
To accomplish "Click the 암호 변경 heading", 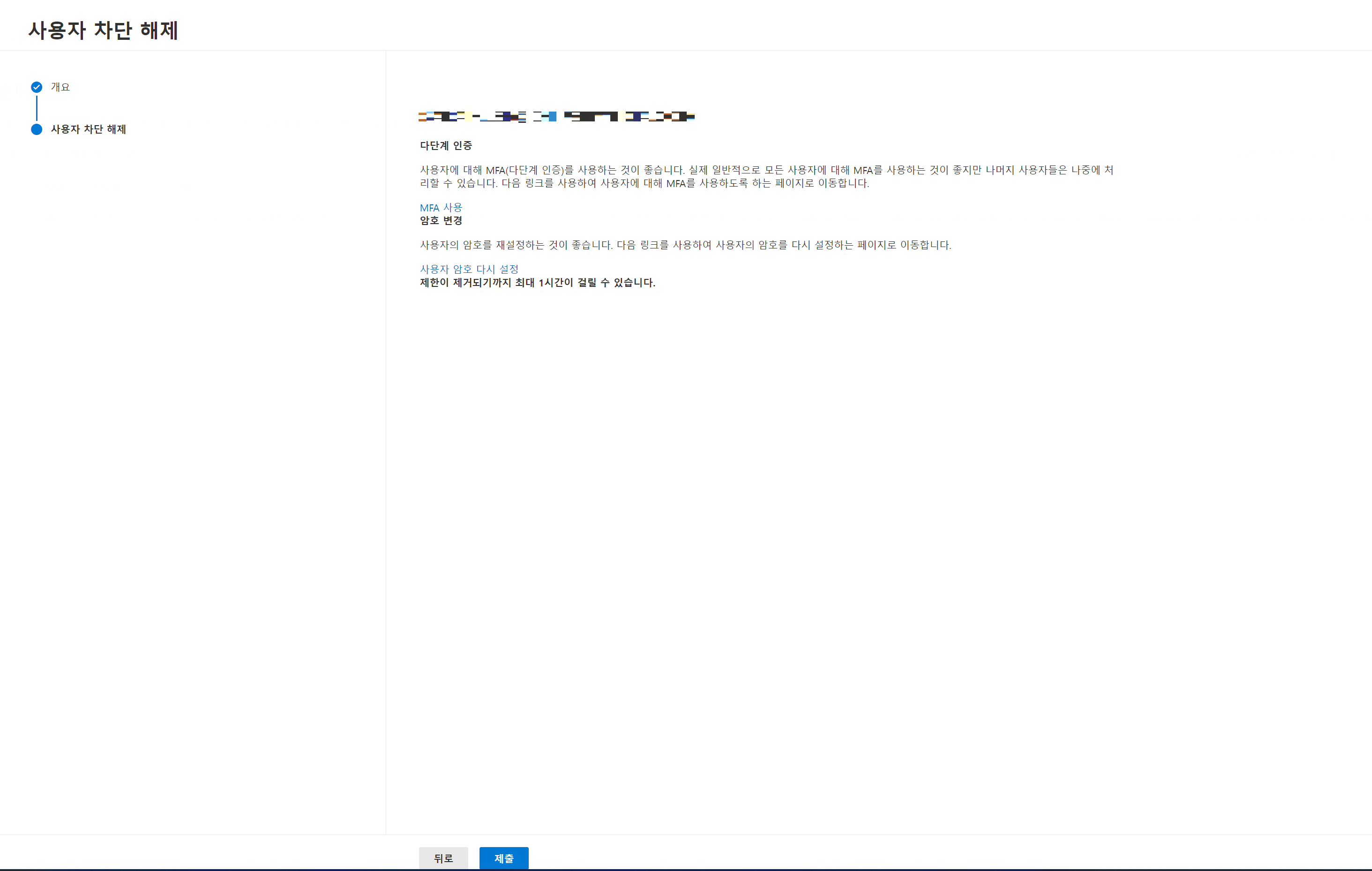I will pos(441,220).
